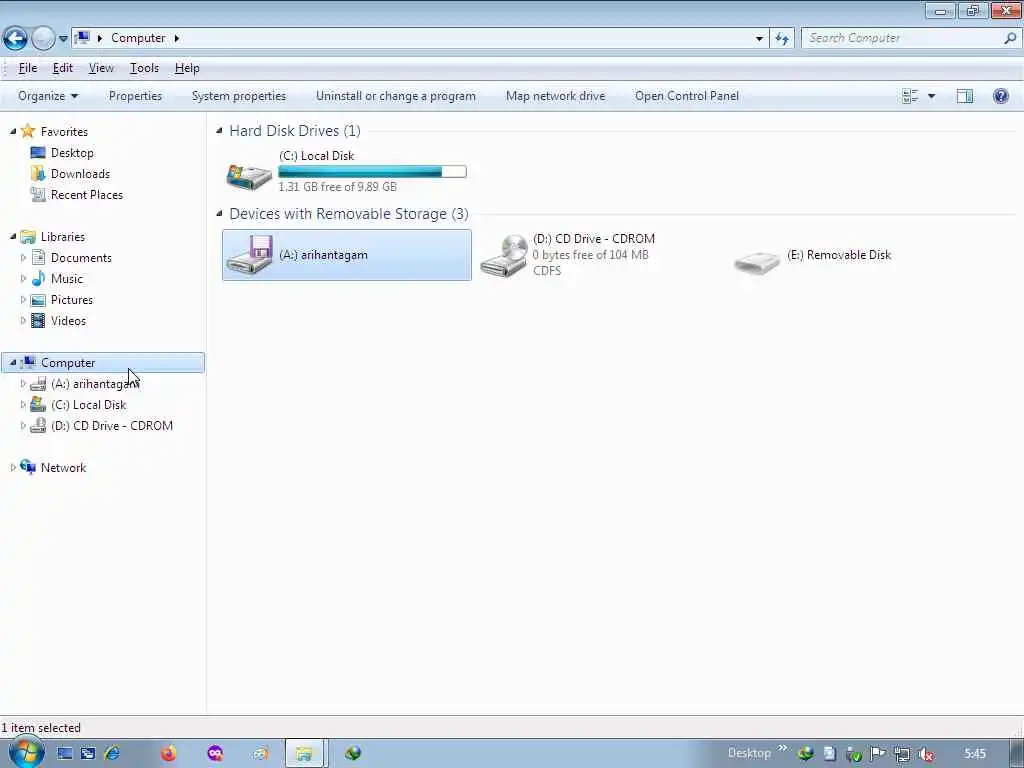
Task: Select Recent Places in Favorites
Action: pos(87,195)
